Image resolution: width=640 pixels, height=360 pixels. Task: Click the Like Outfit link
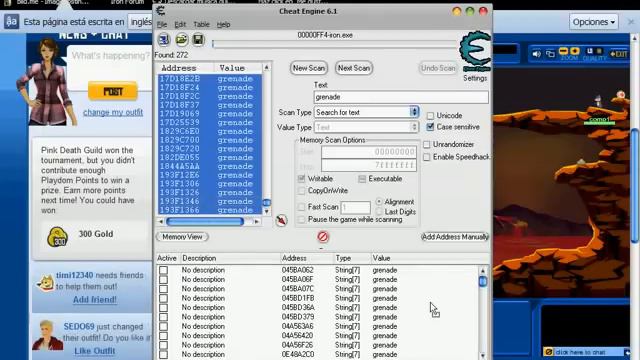click(x=95, y=351)
